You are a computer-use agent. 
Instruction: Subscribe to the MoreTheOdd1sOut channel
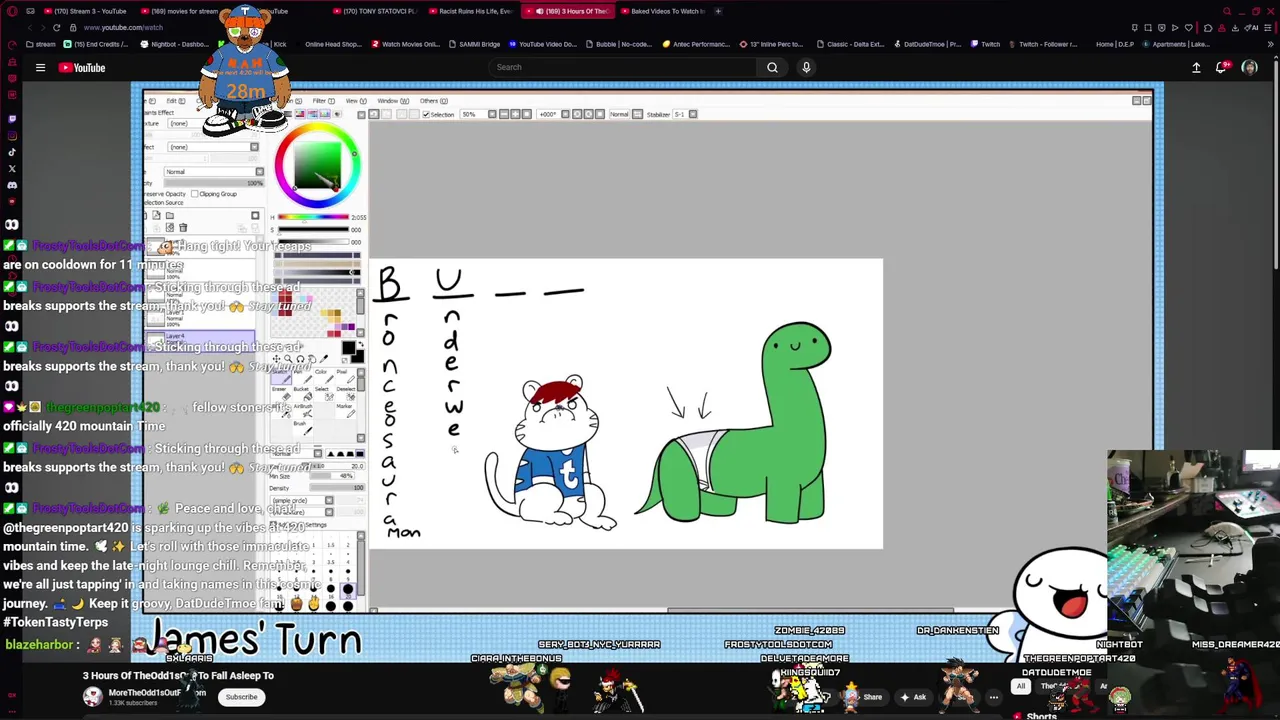tap(241, 697)
